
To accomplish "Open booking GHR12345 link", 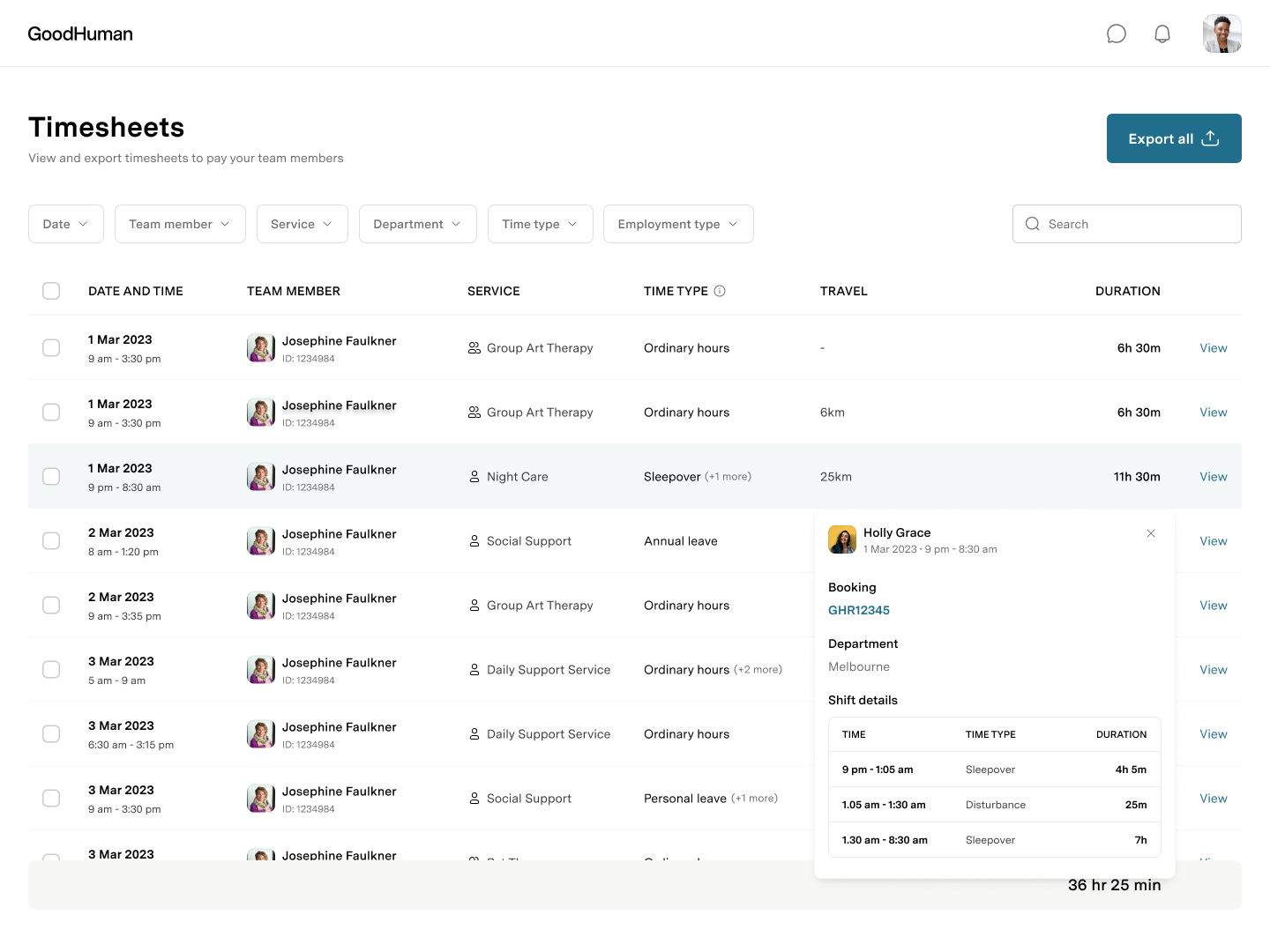I will tap(858, 610).
